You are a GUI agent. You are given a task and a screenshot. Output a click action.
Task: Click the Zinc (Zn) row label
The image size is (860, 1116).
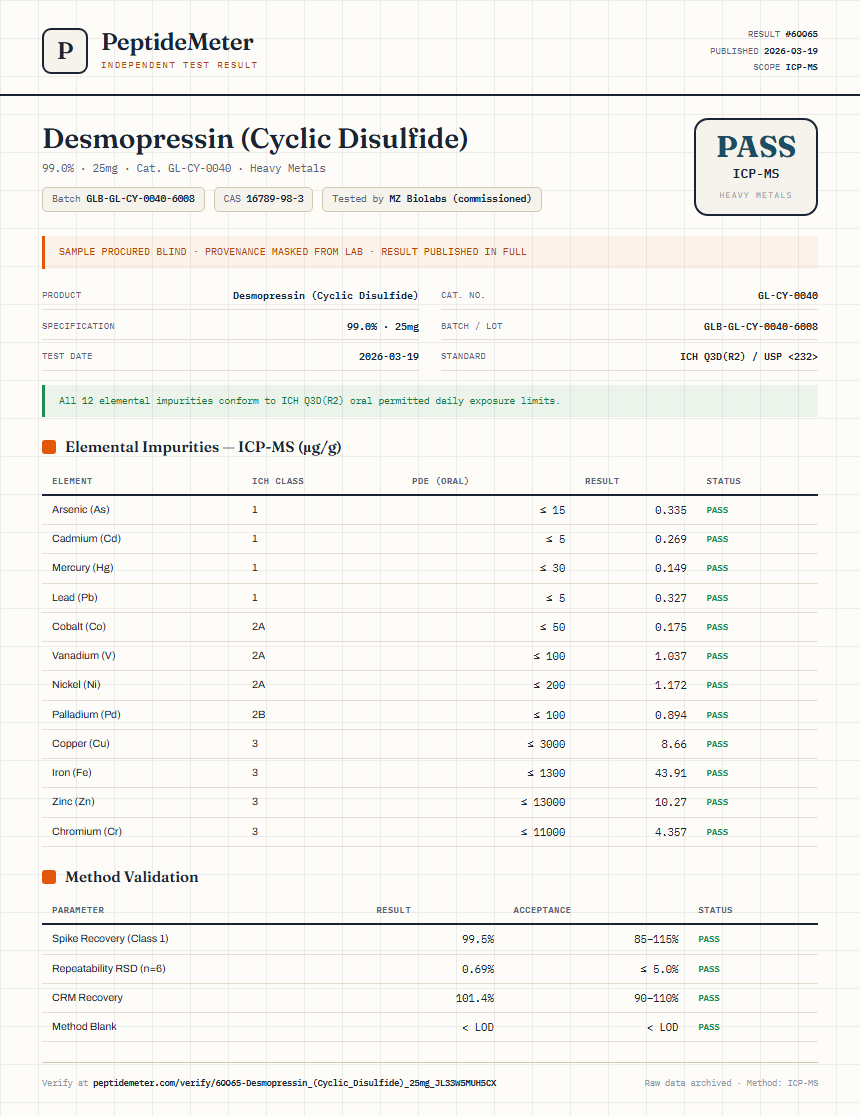(x=73, y=802)
